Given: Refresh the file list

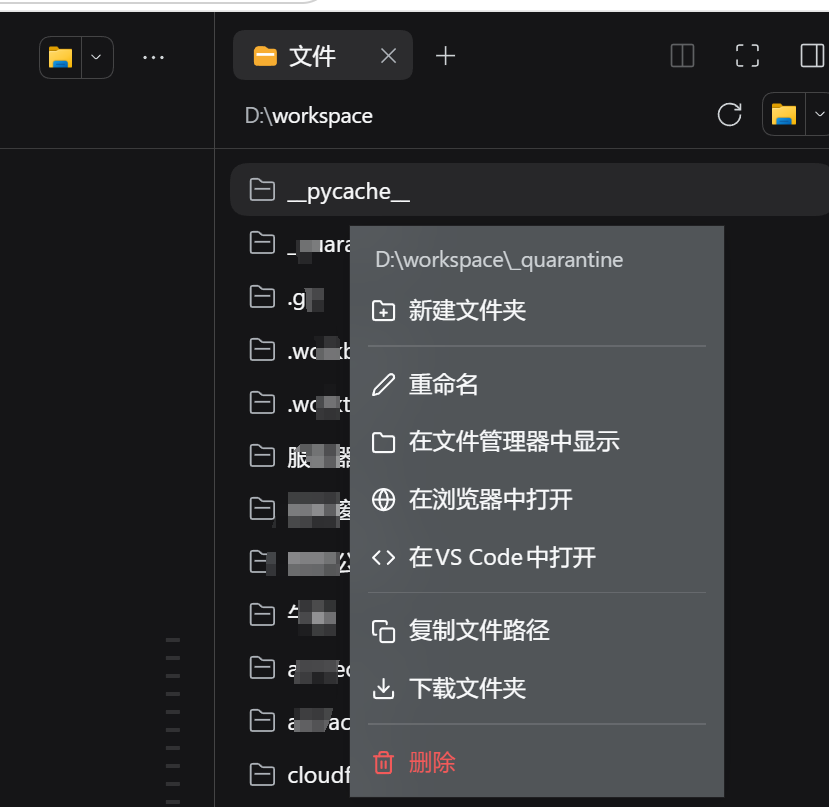Looking at the screenshot, I should click(729, 114).
